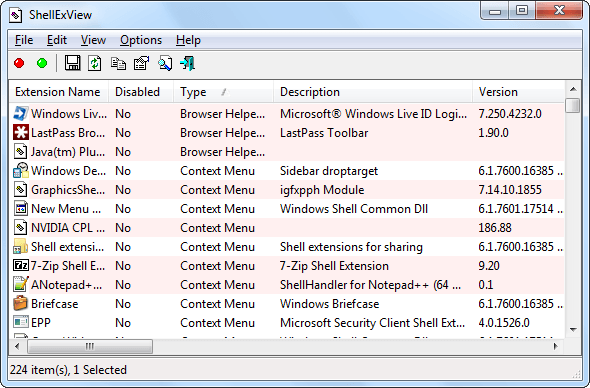Click the GraphicsShe... row icon
Screen dimensions: 590x388
[21, 190]
